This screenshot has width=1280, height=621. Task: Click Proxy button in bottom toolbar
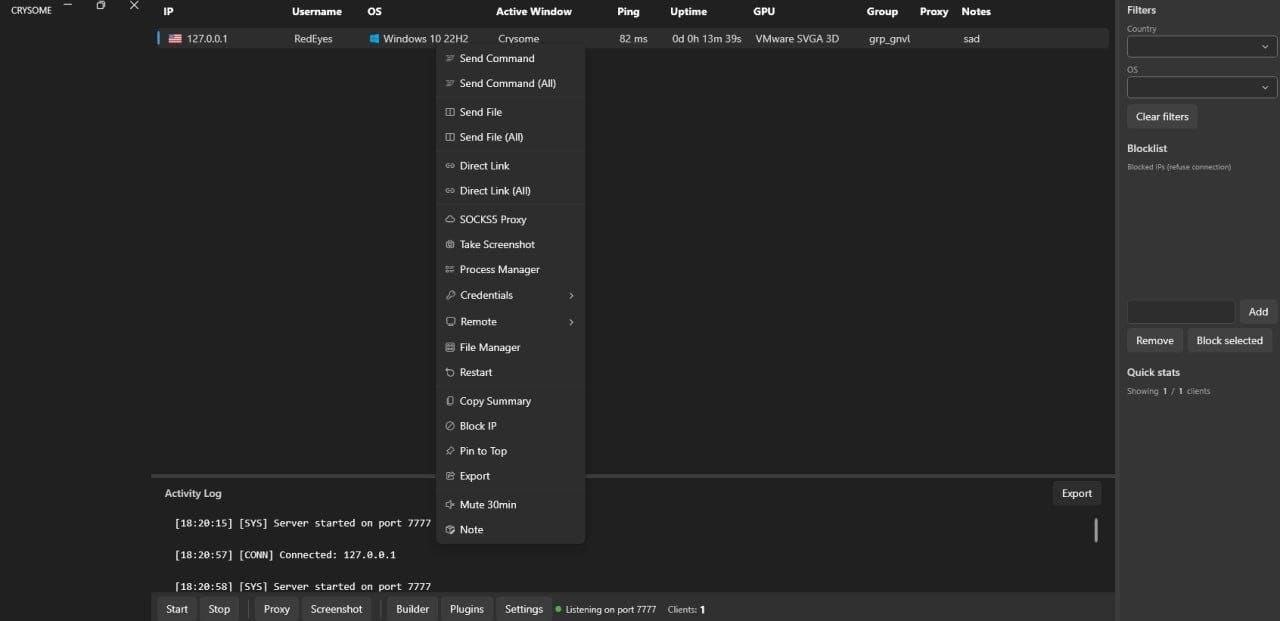(x=277, y=609)
